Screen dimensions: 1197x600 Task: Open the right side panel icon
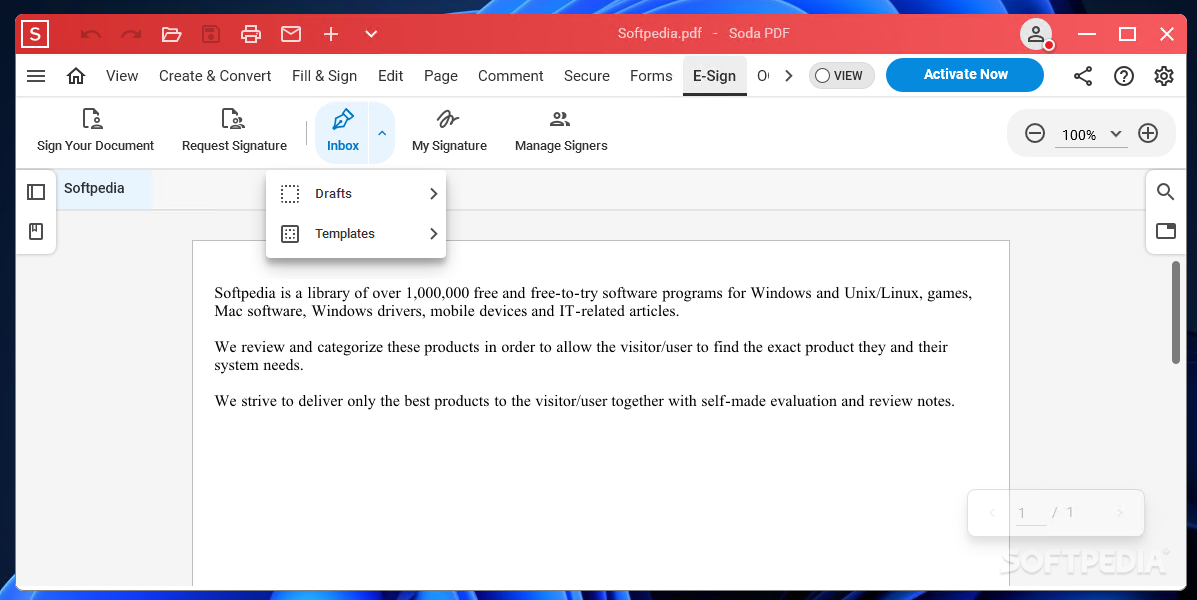pyautogui.click(x=1166, y=231)
